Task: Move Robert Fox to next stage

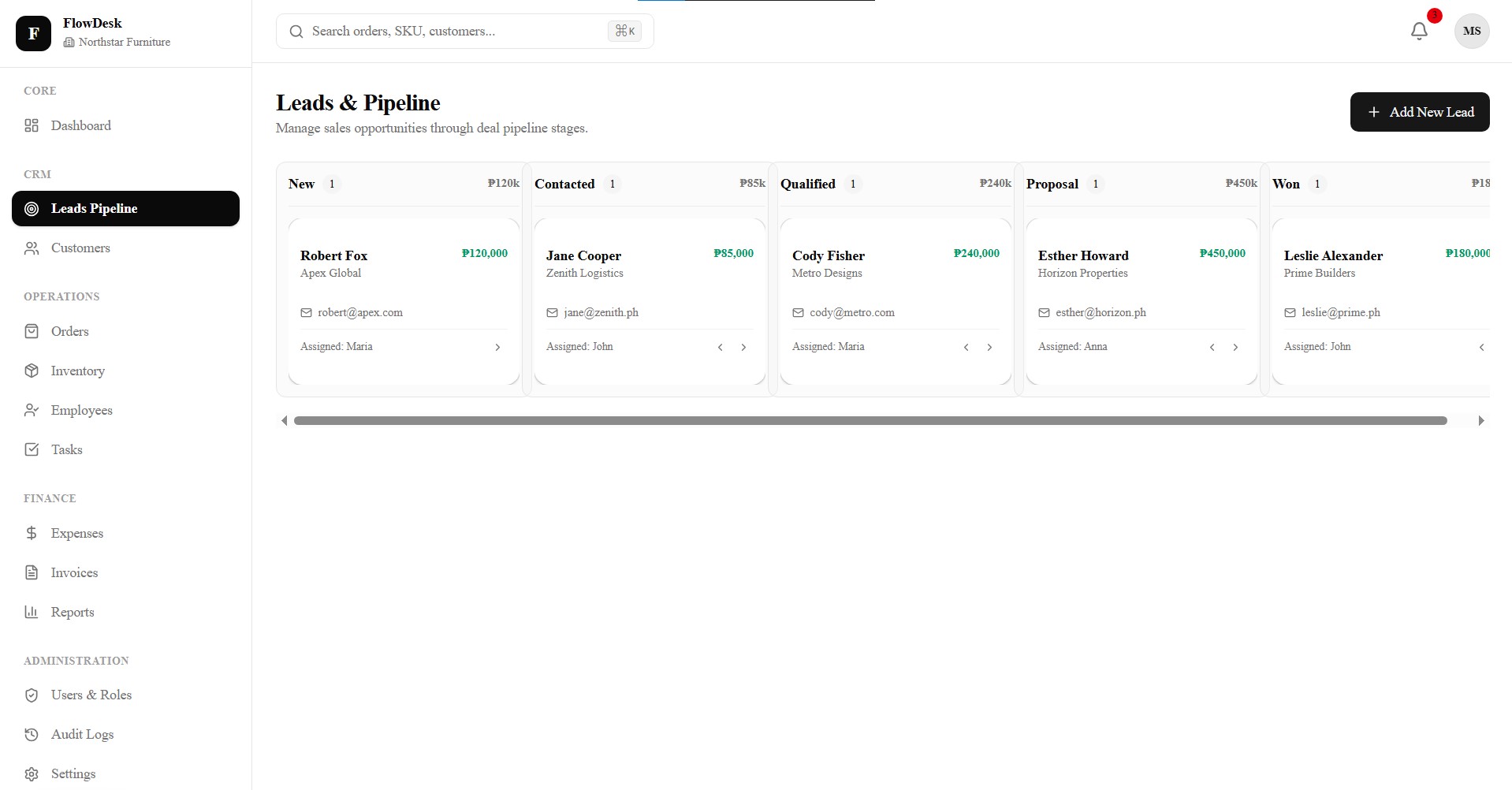Action: [x=497, y=347]
